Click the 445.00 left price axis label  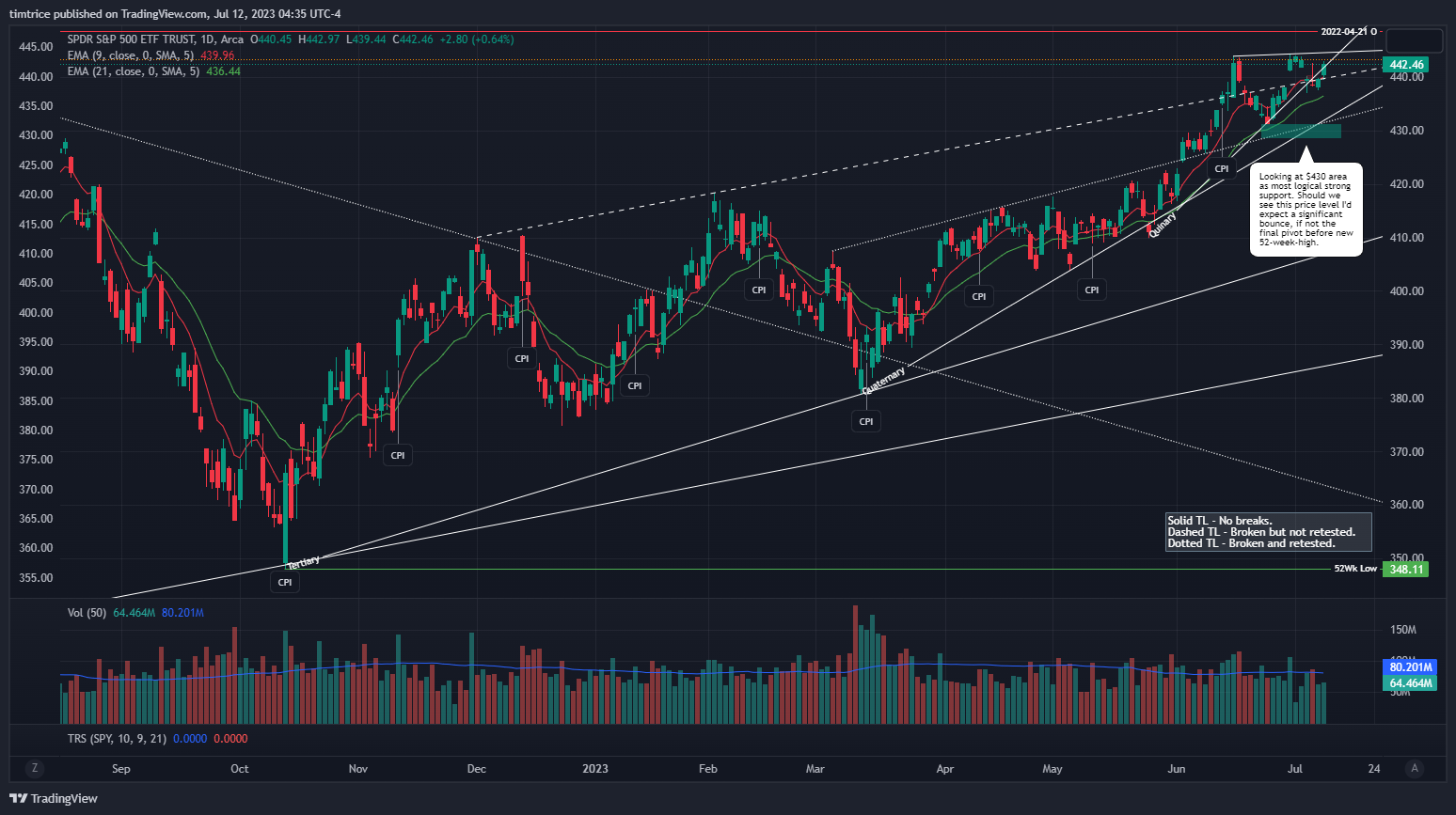click(36, 47)
